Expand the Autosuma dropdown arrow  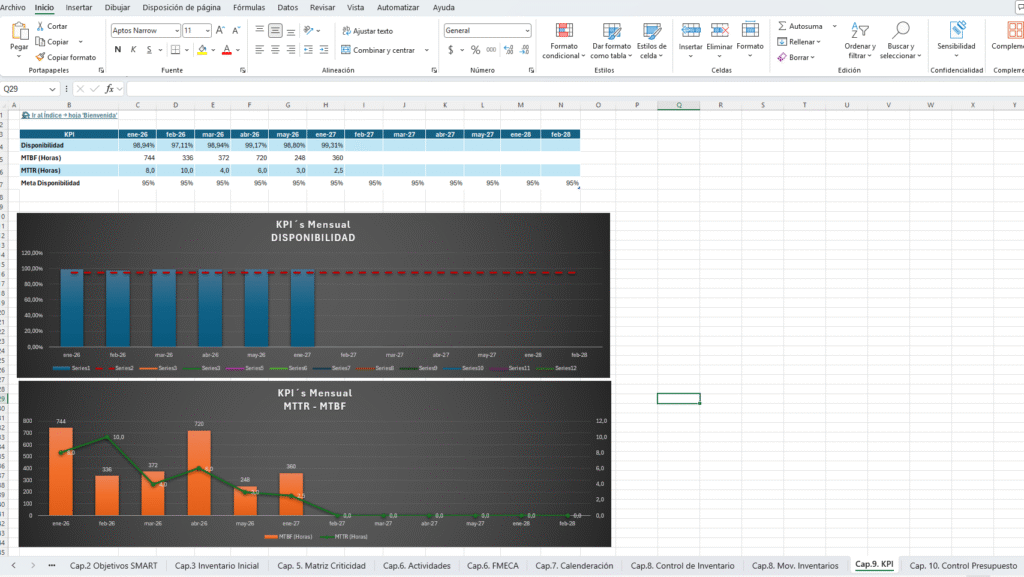(835, 26)
